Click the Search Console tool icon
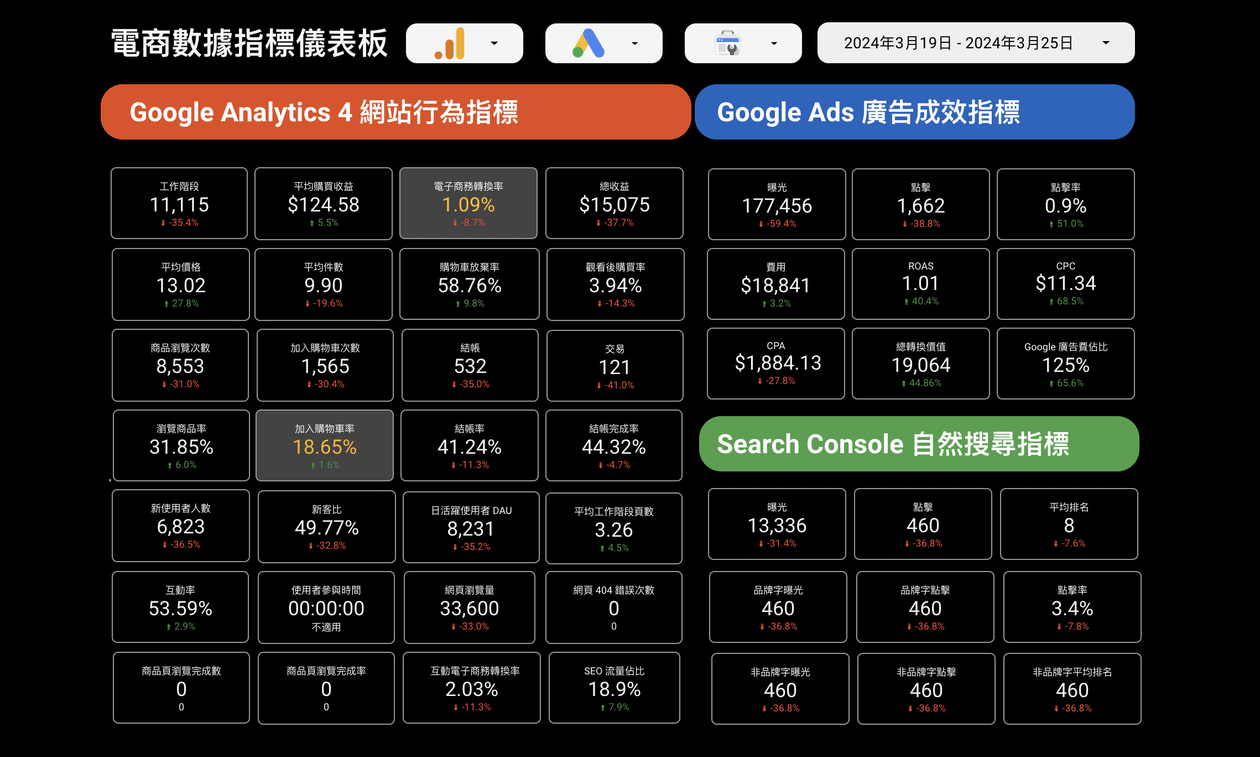This screenshot has height=757, width=1260. [x=727, y=44]
